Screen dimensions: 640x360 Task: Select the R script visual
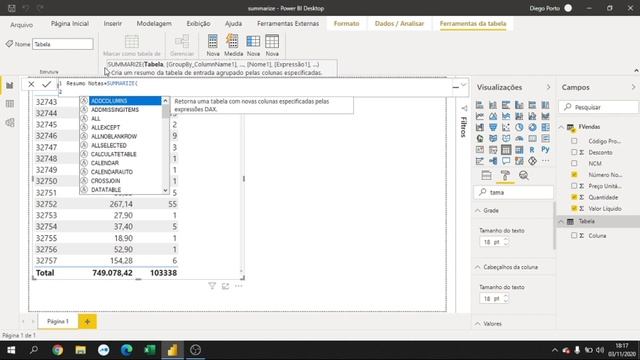point(532,150)
